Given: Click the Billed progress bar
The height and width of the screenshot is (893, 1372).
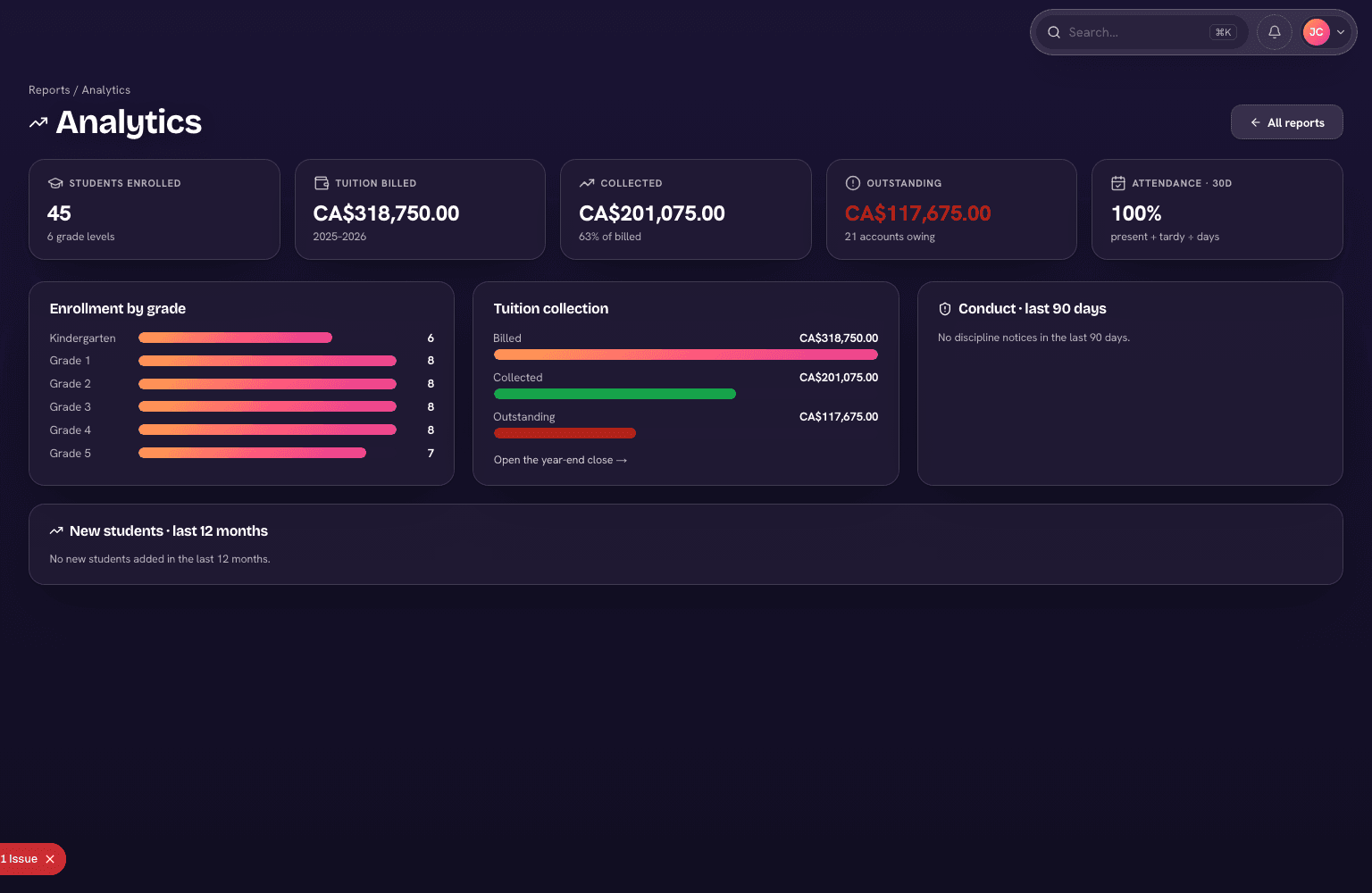Looking at the screenshot, I should click(686, 355).
